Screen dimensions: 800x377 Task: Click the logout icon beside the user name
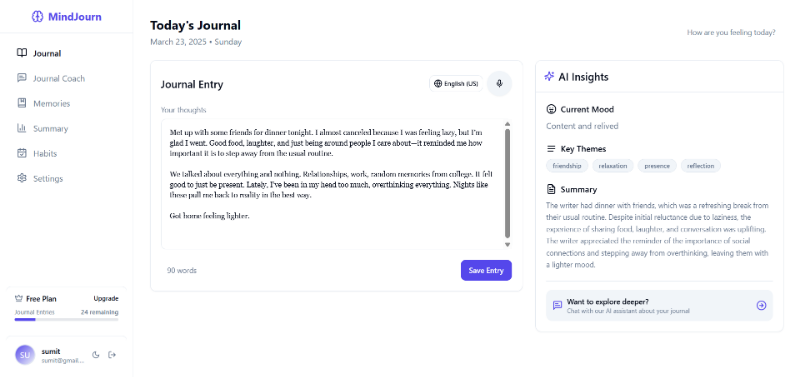click(x=112, y=355)
